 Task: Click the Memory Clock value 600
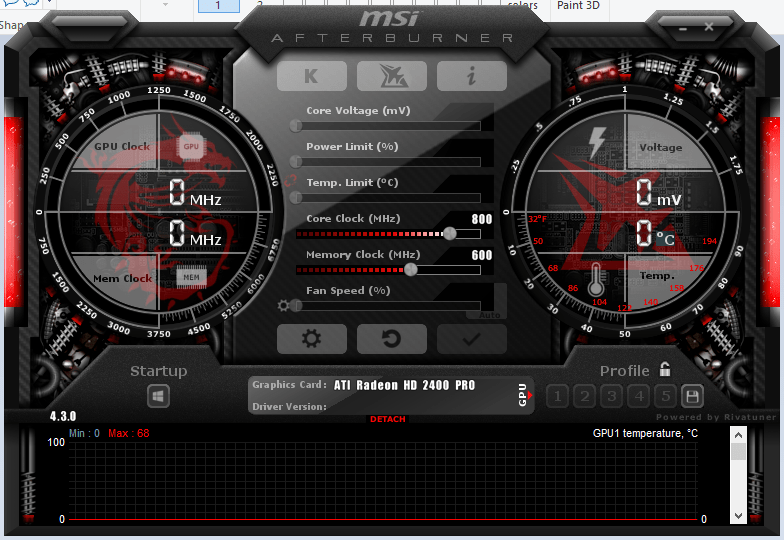(482, 255)
